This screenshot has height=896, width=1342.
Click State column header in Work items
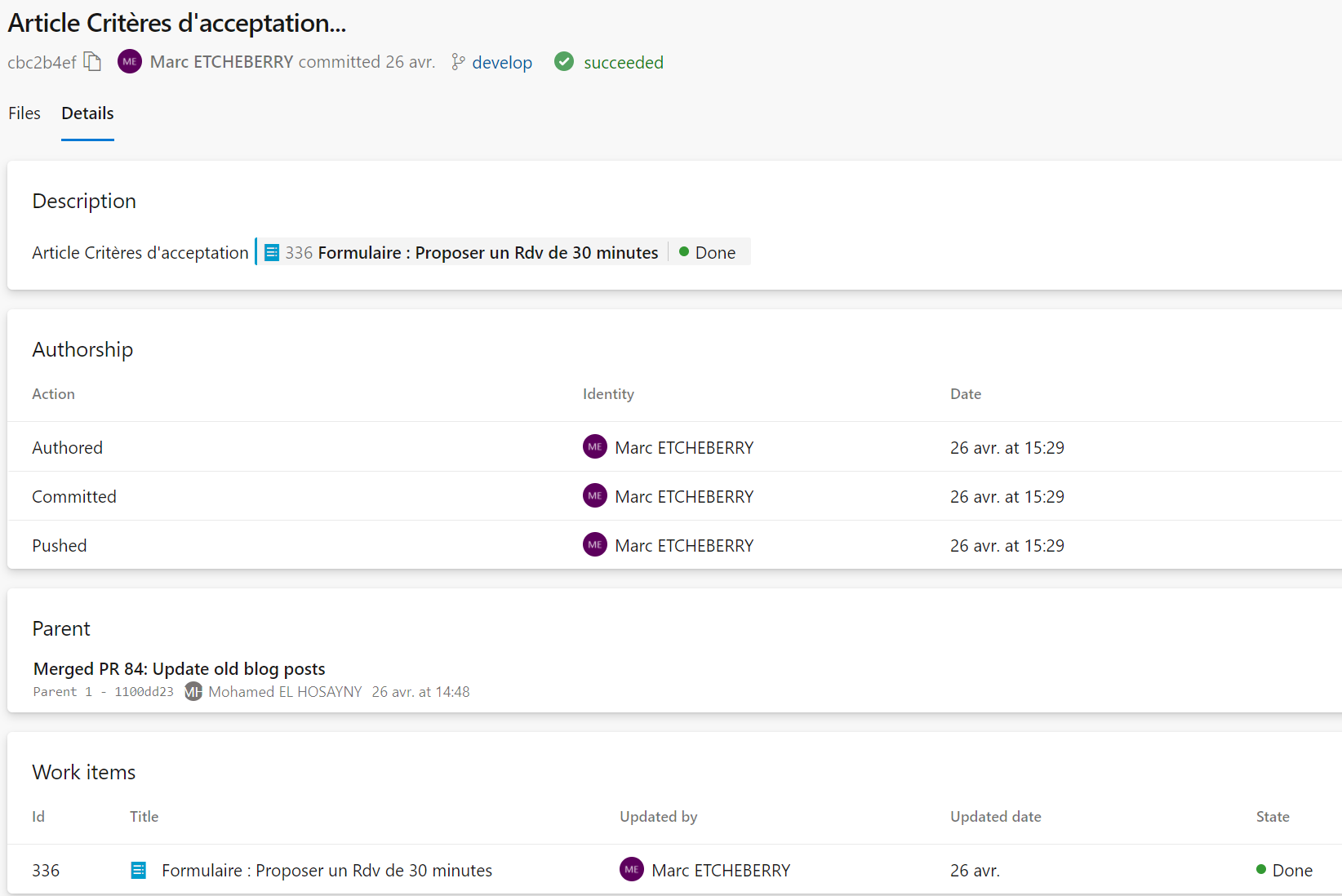click(x=1273, y=817)
